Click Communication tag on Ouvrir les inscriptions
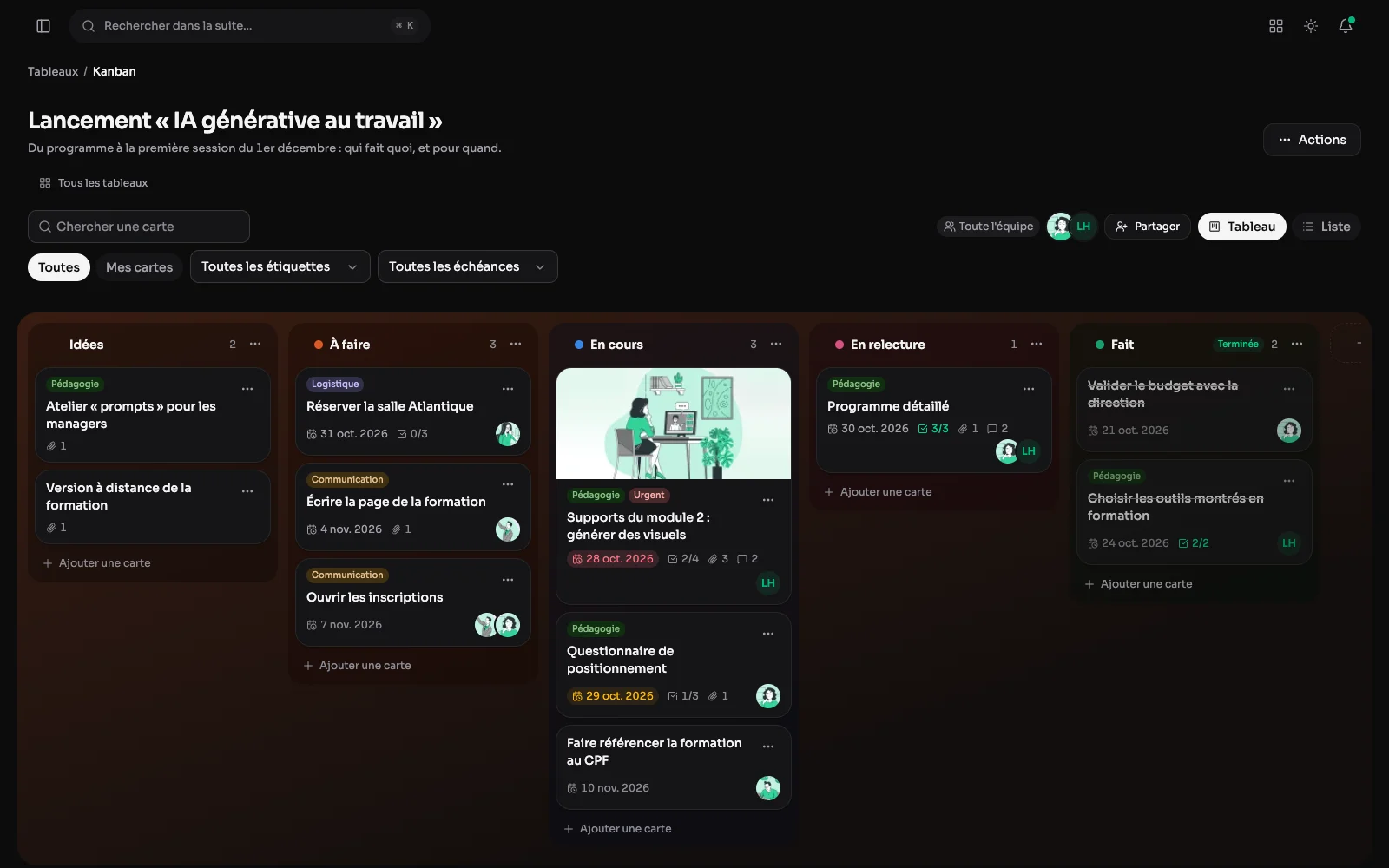1389x868 pixels. (347, 575)
